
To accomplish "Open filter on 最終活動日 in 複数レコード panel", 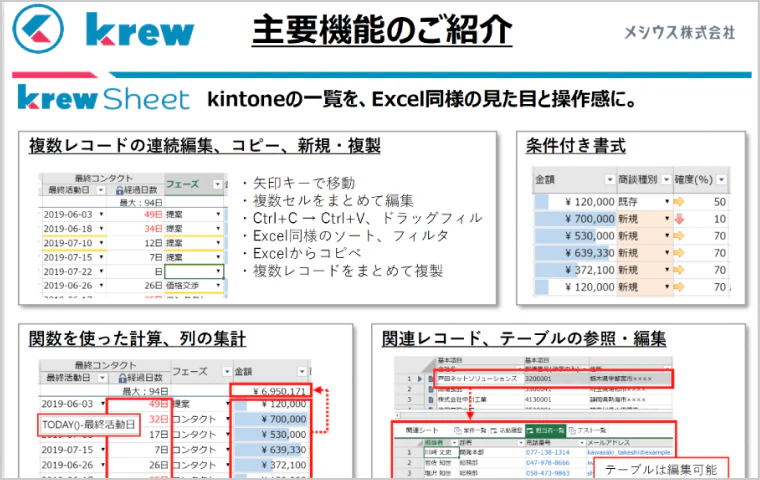I will pyautogui.click(x=101, y=190).
